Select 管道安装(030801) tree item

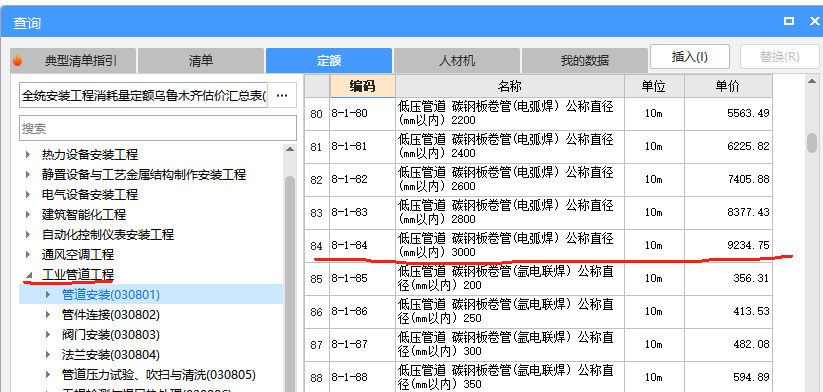click(110, 295)
